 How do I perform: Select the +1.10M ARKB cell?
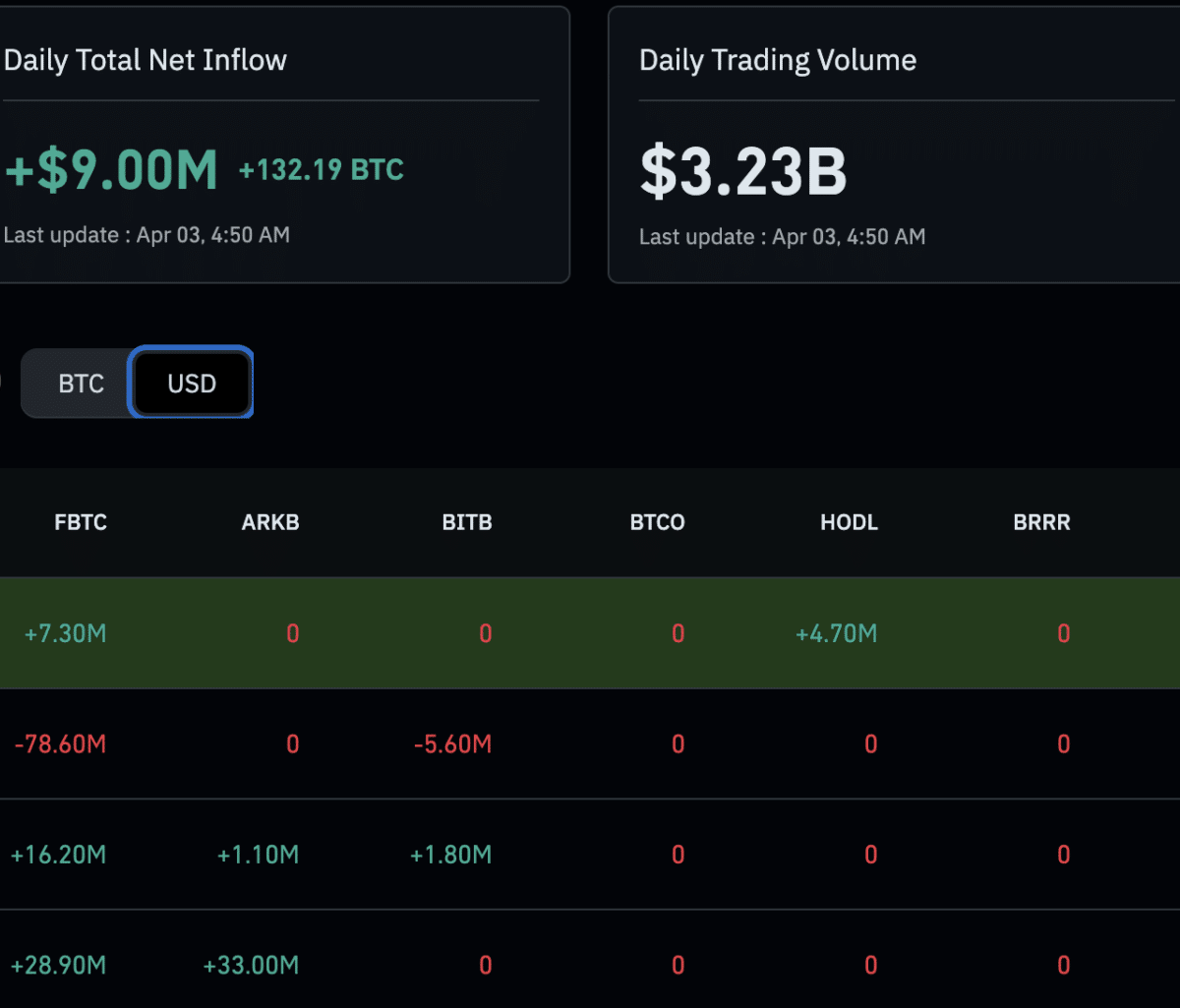coord(258,856)
